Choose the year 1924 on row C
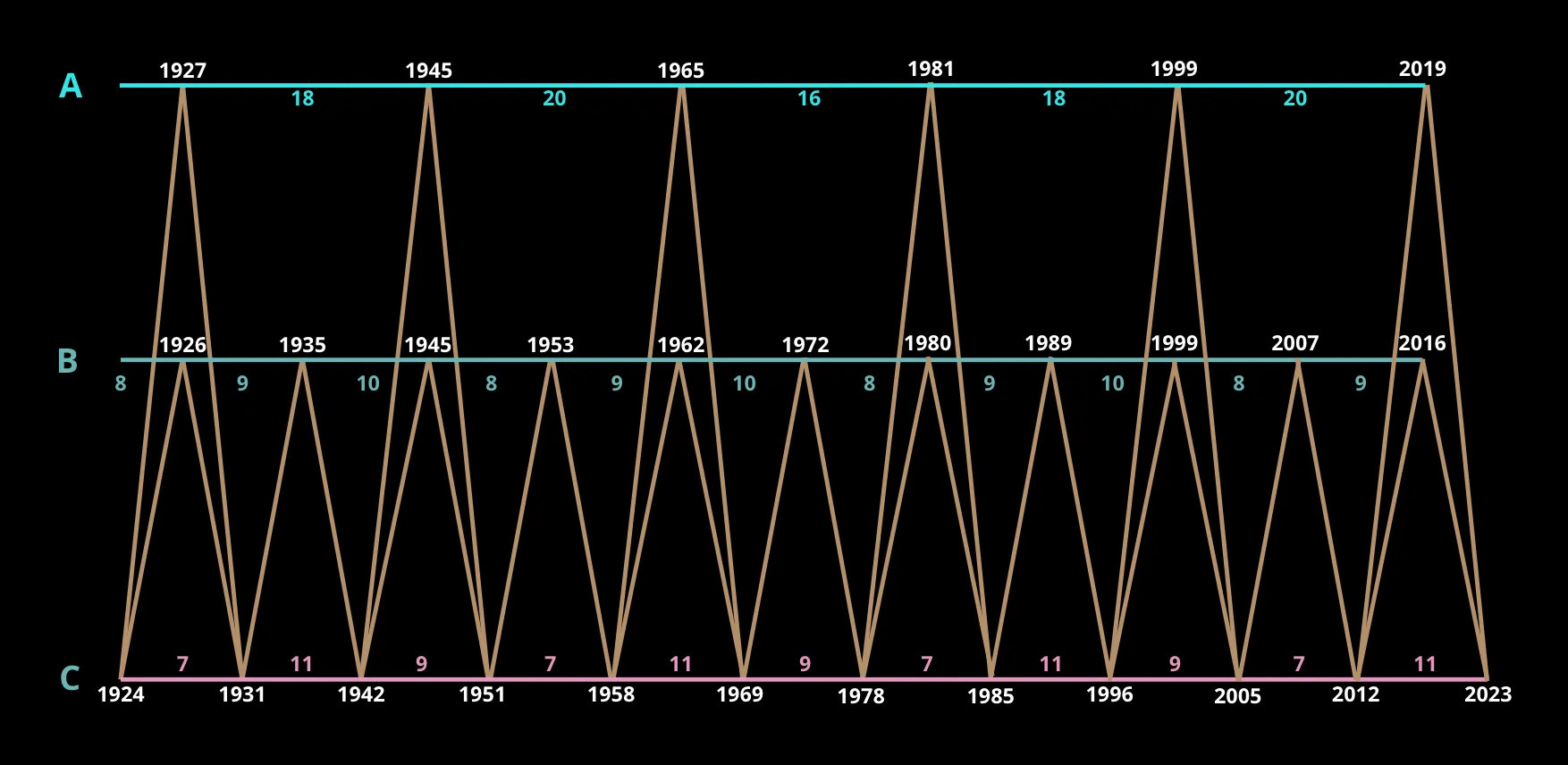This screenshot has width=1568, height=765. point(121,694)
